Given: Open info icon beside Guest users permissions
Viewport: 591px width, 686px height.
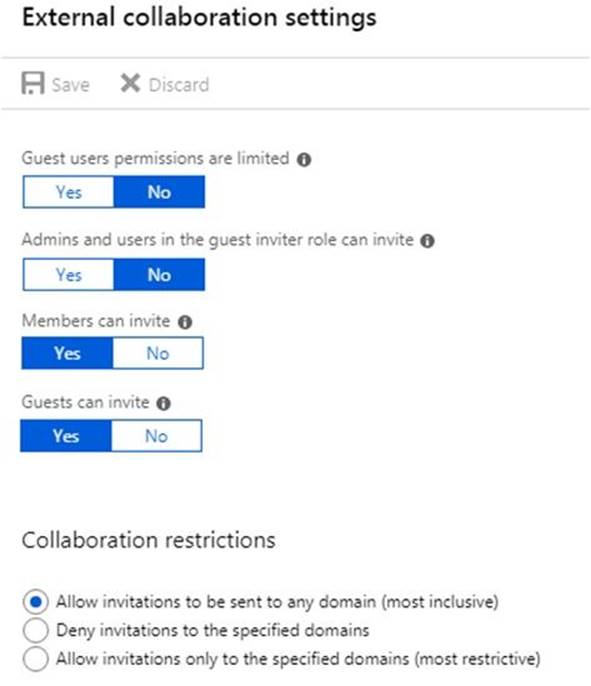Looking at the screenshot, I should pyautogui.click(x=304, y=160).
